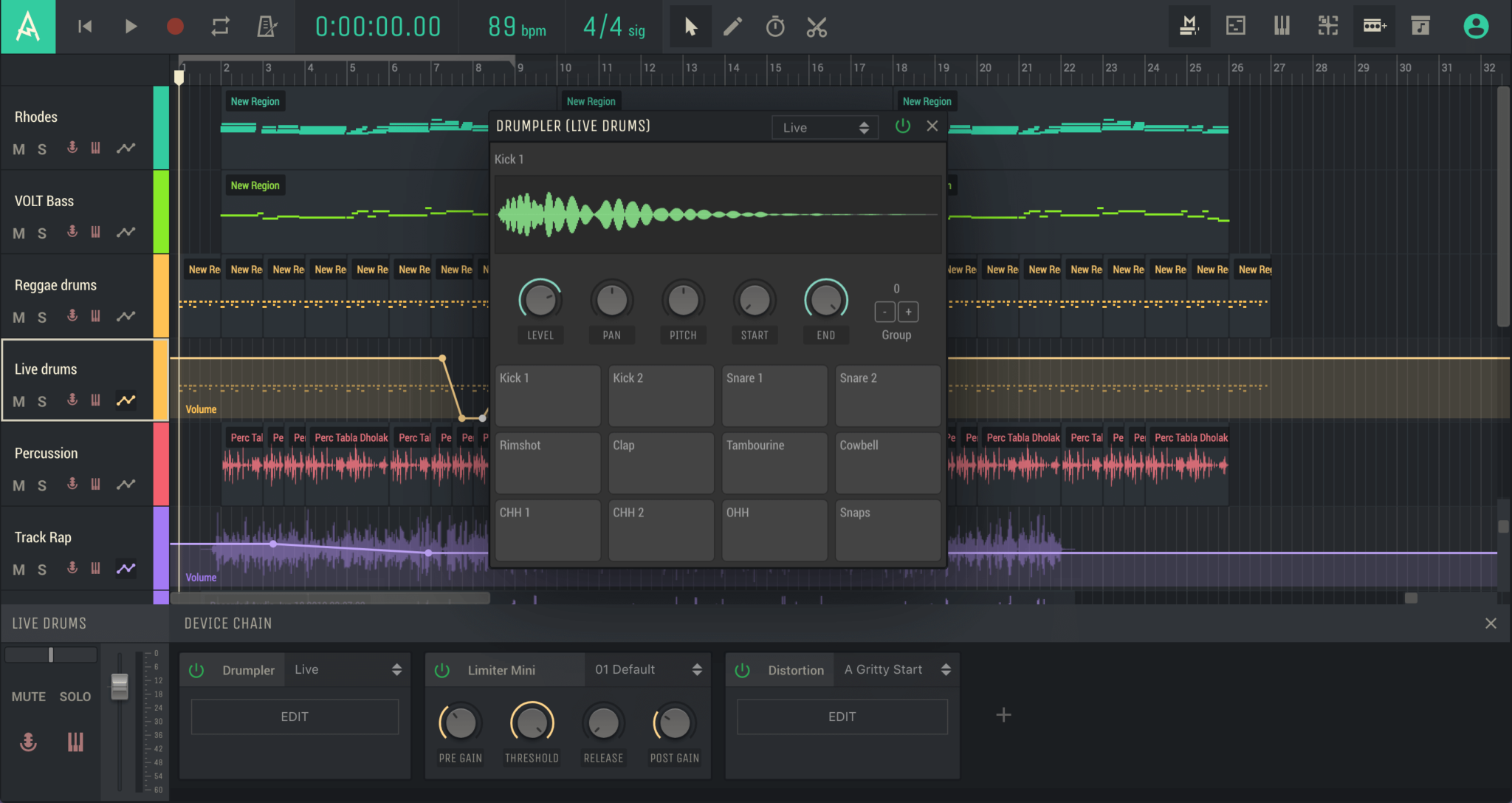
Task: Open Drumpler Live preset dropdown in window
Action: [825, 128]
